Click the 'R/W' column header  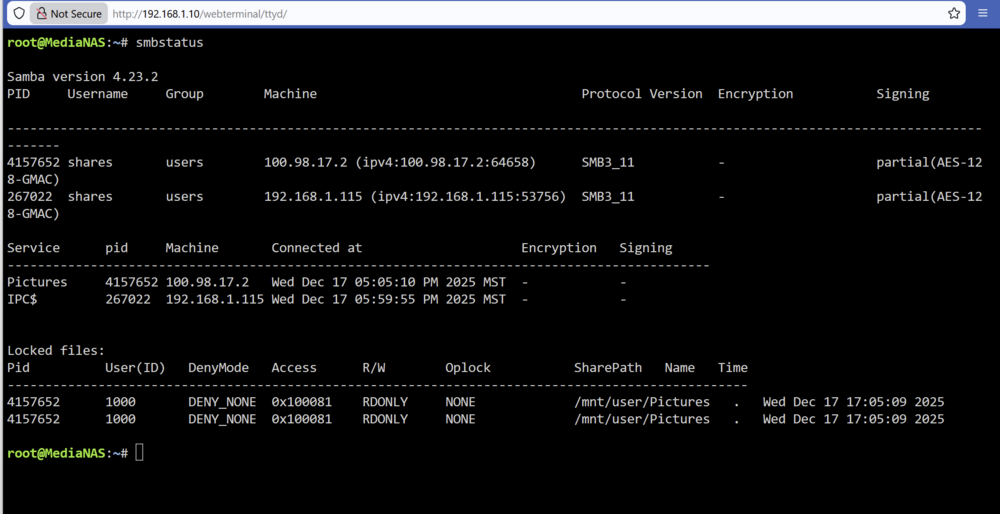coord(374,368)
